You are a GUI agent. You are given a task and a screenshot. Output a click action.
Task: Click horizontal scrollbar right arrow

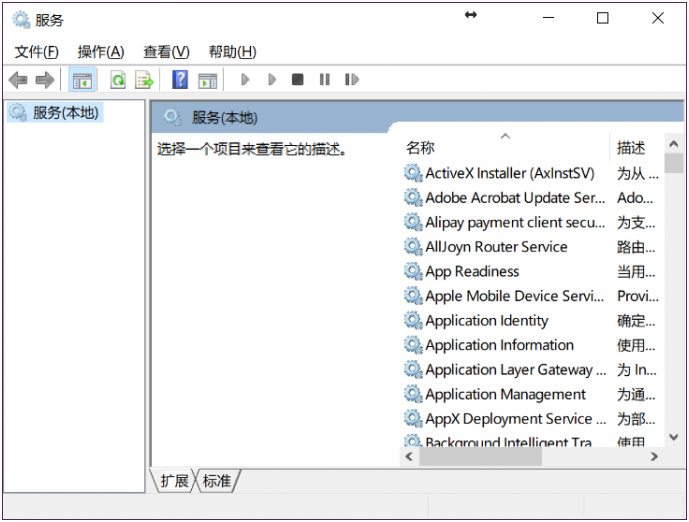point(654,457)
